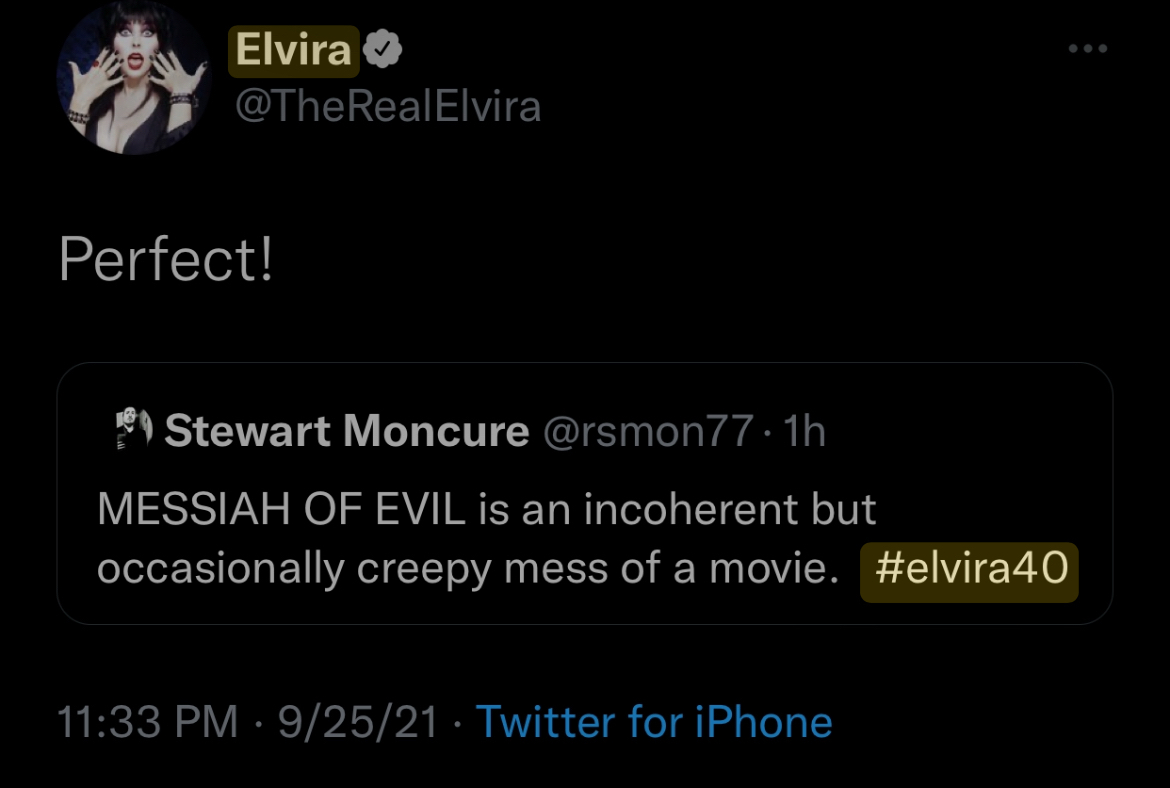Viewport: 1170px width, 788px height.
Task: Select the "Perfect!" tweet text
Action: (166, 261)
